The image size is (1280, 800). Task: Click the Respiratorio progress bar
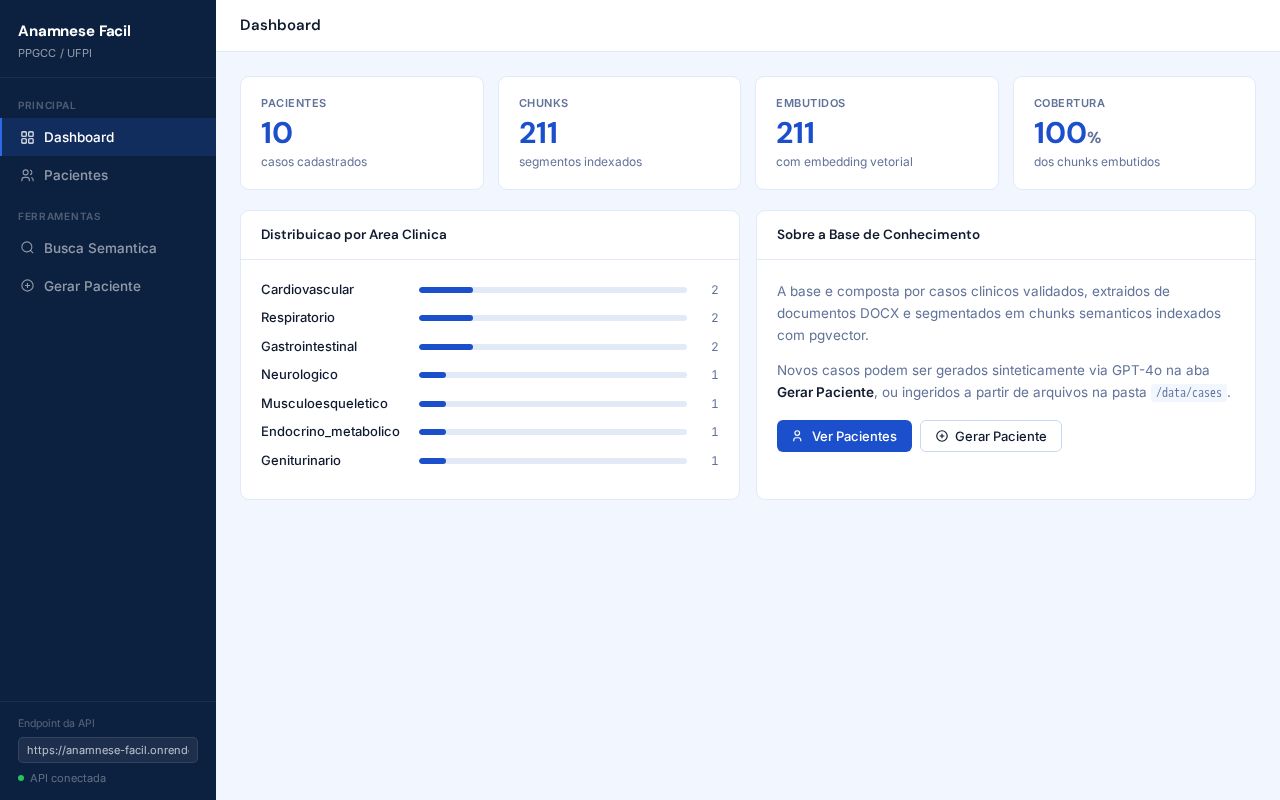tap(553, 318)
